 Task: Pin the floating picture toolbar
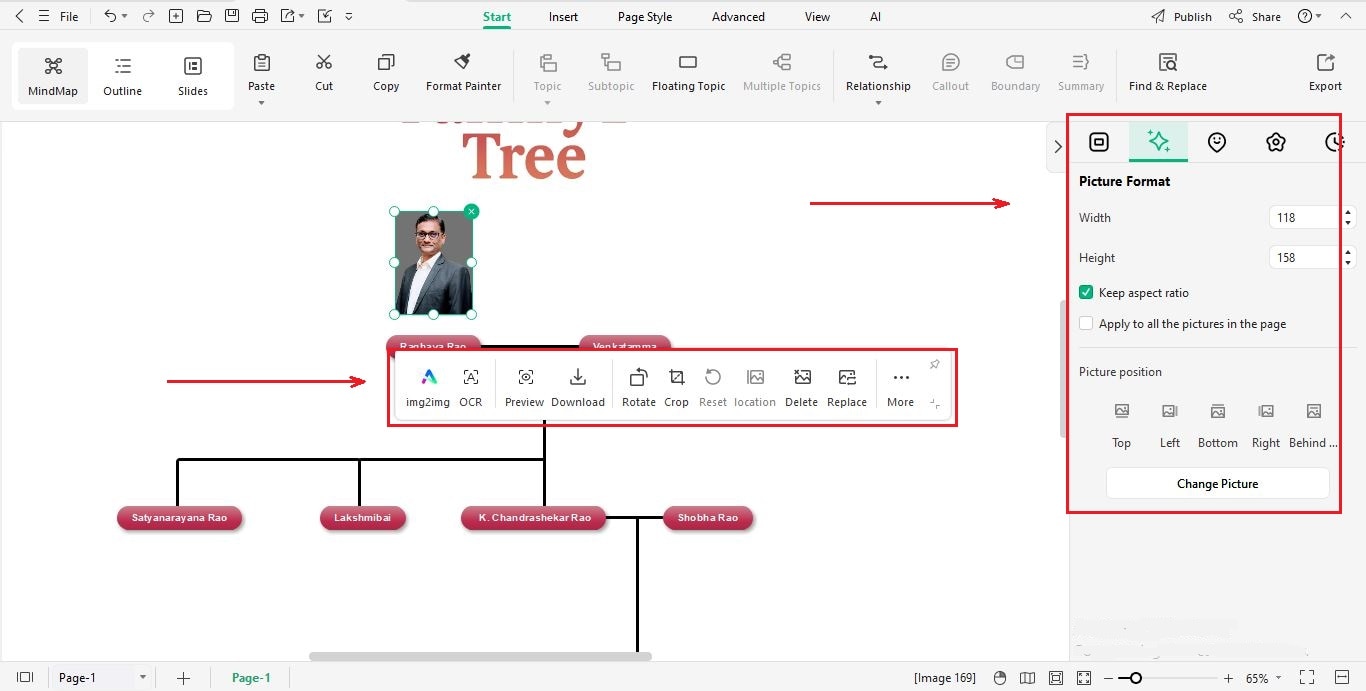click(x=934, y=364)
